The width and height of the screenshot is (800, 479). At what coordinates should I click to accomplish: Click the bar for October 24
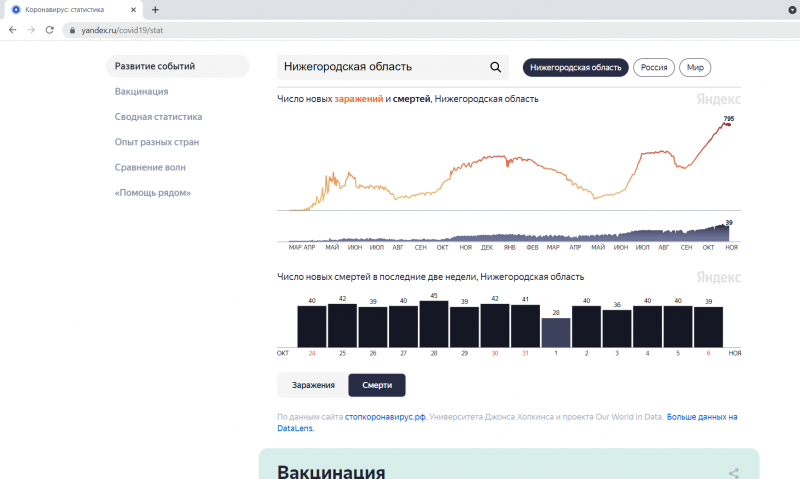tap(312, 326)
